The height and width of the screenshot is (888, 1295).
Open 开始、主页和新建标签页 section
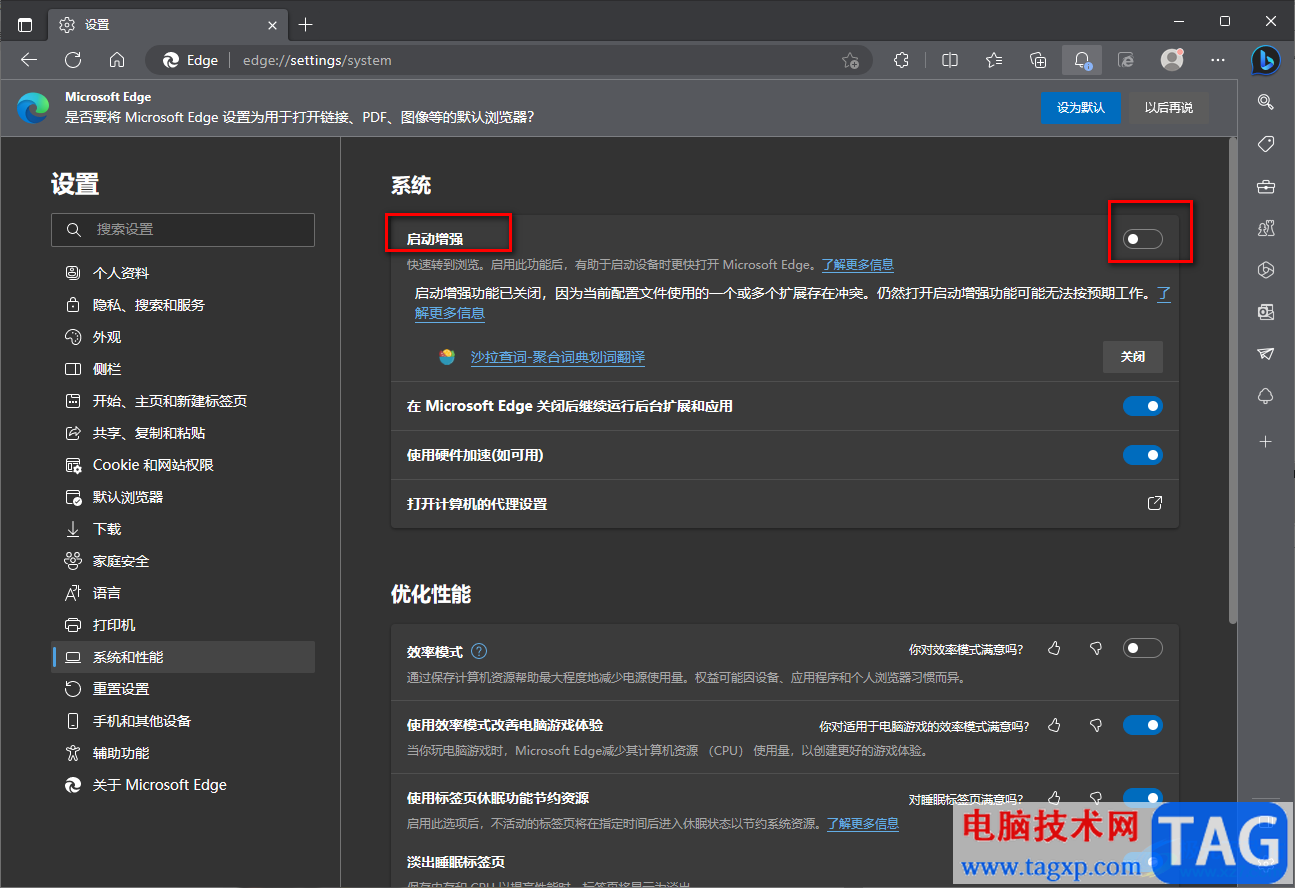pos(183,401)
